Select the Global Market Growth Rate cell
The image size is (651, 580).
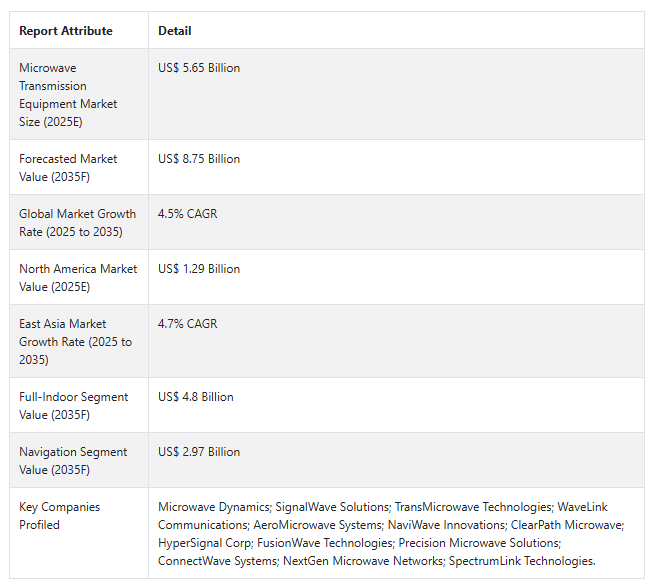78,223
